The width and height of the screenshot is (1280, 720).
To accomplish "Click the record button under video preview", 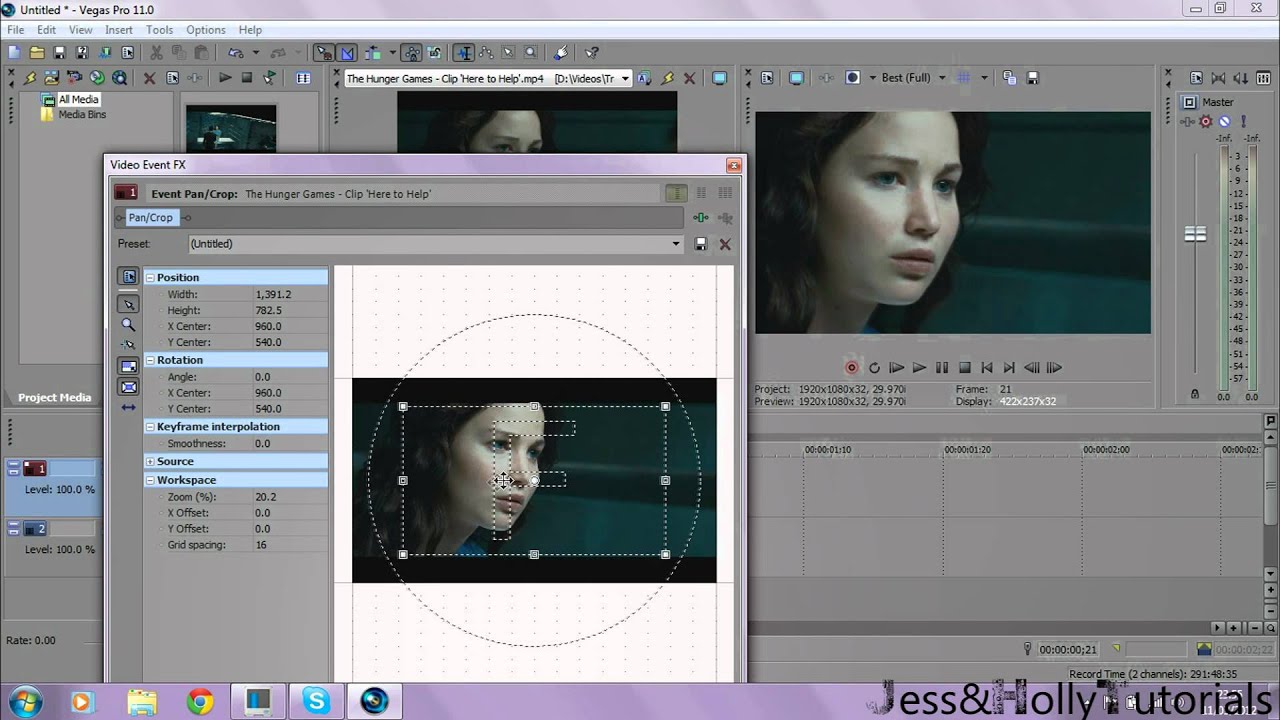I will pyautogui.click(x=852, y=368).
